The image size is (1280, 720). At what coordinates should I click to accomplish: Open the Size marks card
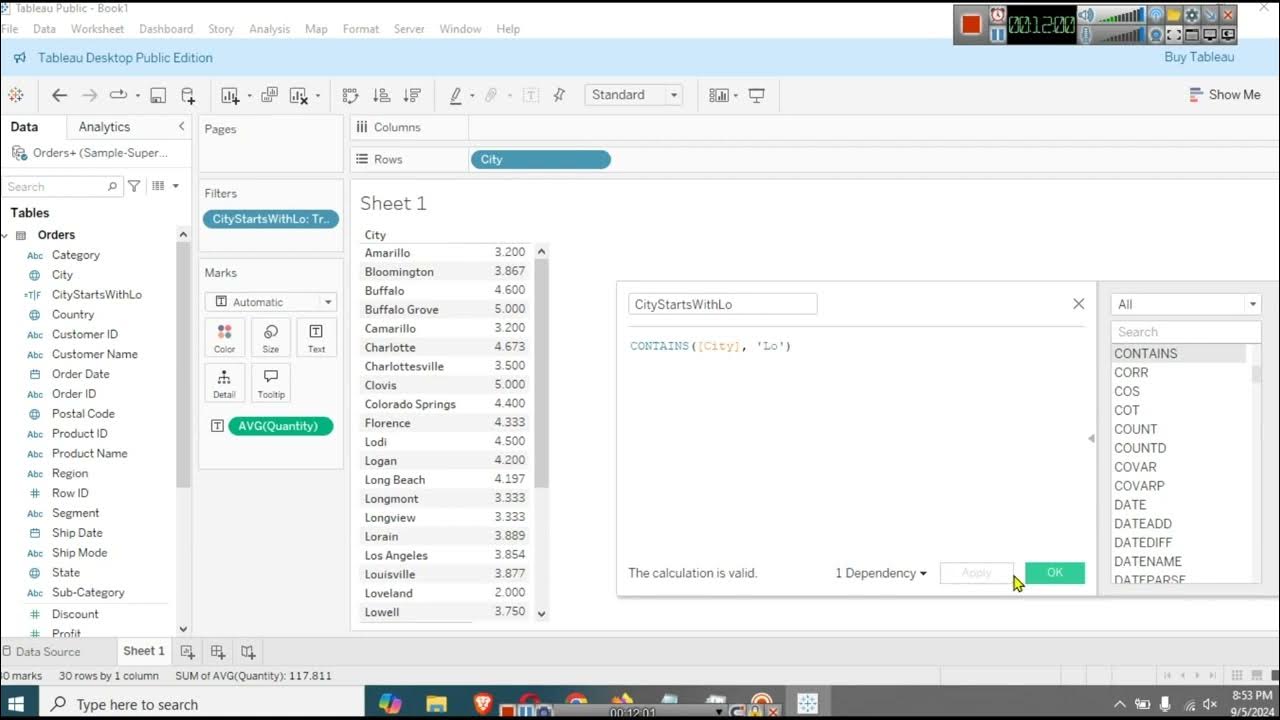(x=270, y=337)
